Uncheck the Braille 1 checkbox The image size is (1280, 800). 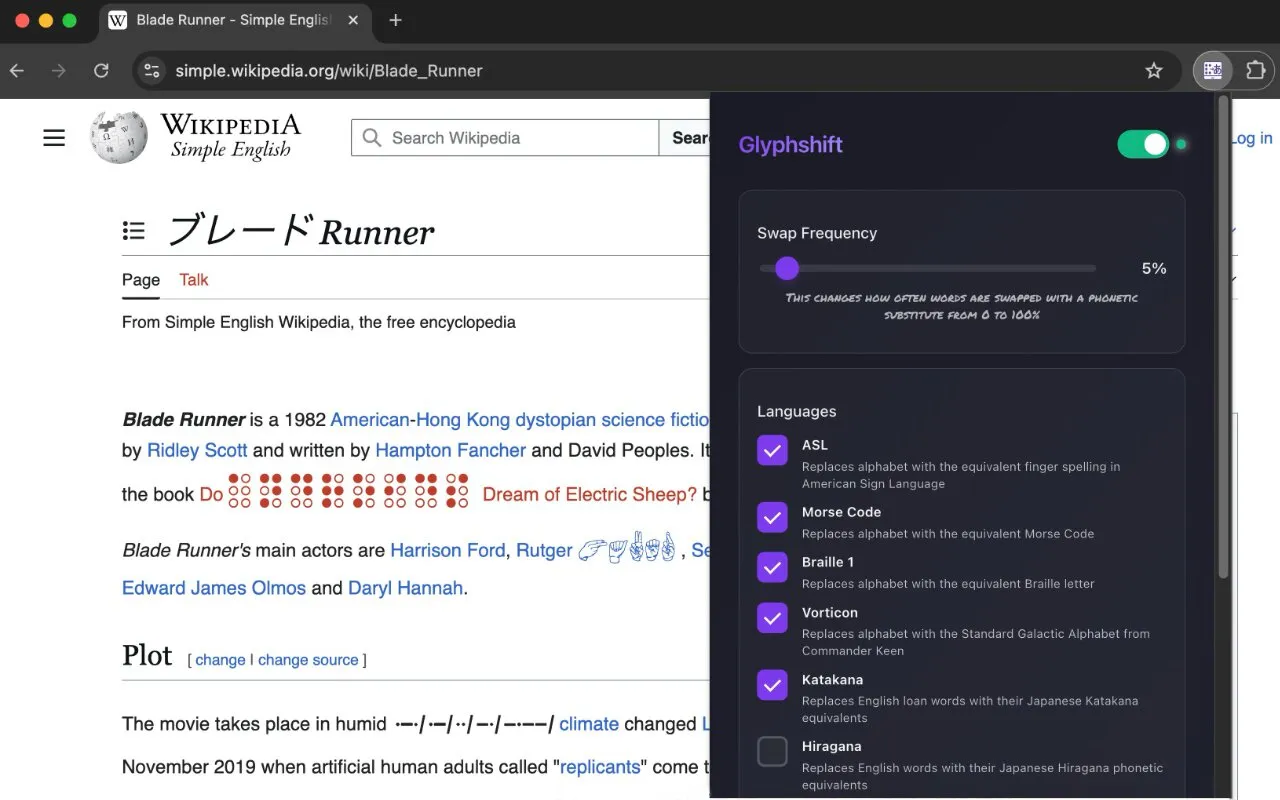point(772,568)
